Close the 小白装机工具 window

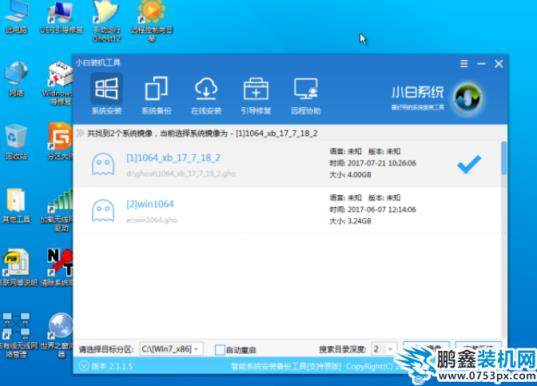pyautogui.click(x=499, y=64)
